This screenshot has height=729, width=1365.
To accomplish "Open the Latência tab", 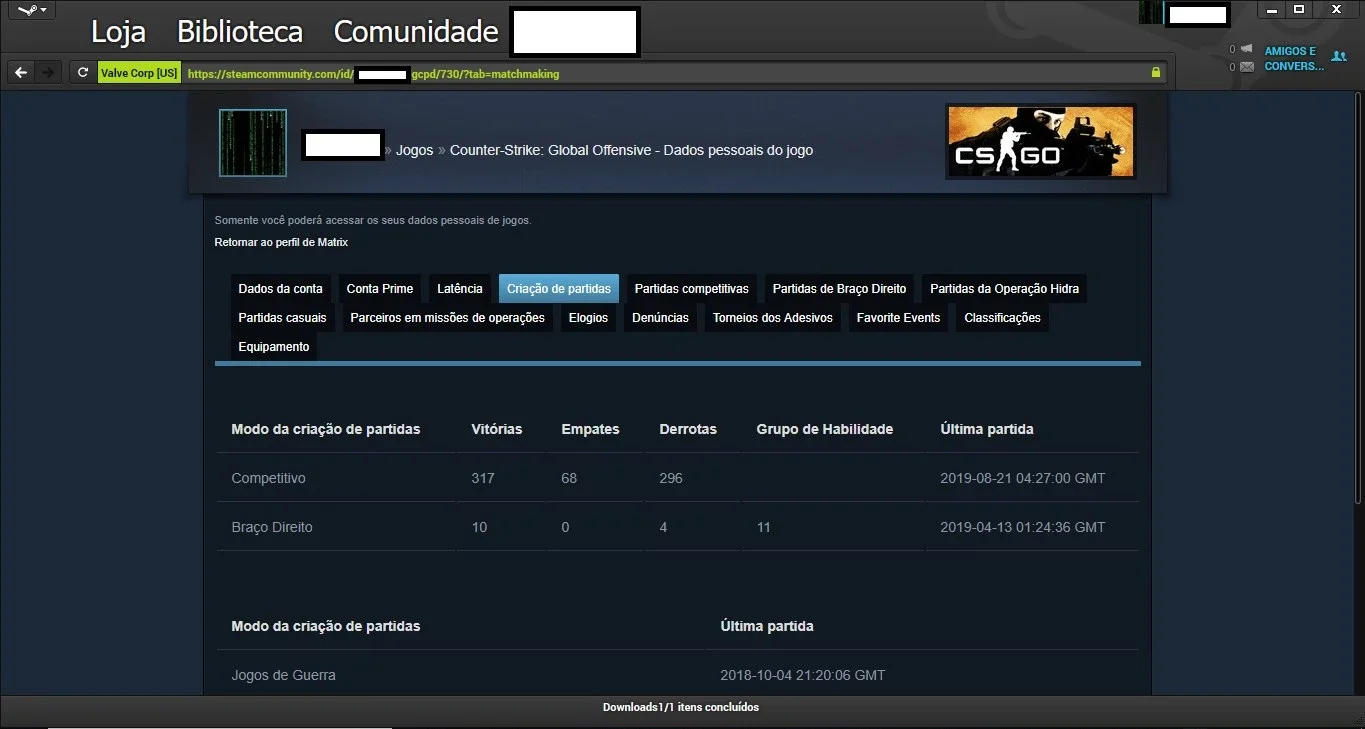I will (x=460, y=288).
